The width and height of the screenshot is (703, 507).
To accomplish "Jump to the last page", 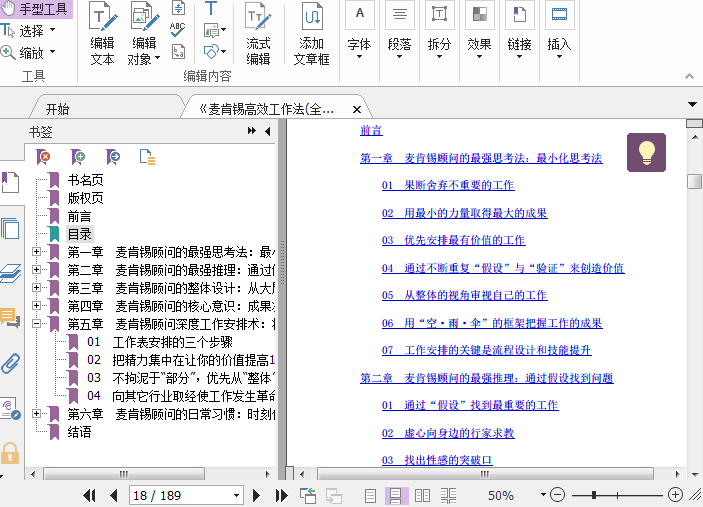I will tap(282, 495).
